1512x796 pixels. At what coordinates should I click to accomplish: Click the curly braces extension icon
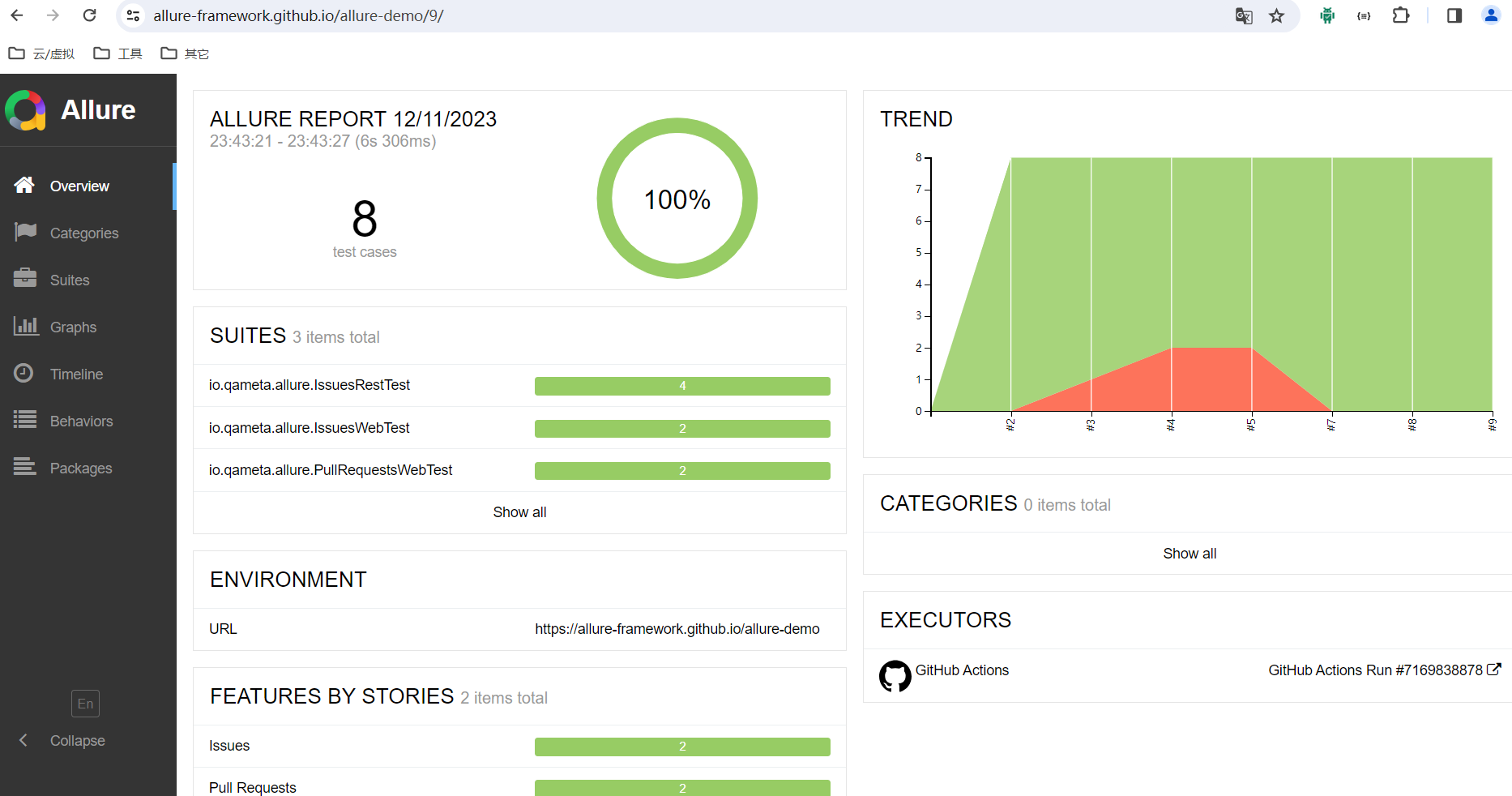coord(1364,15)
